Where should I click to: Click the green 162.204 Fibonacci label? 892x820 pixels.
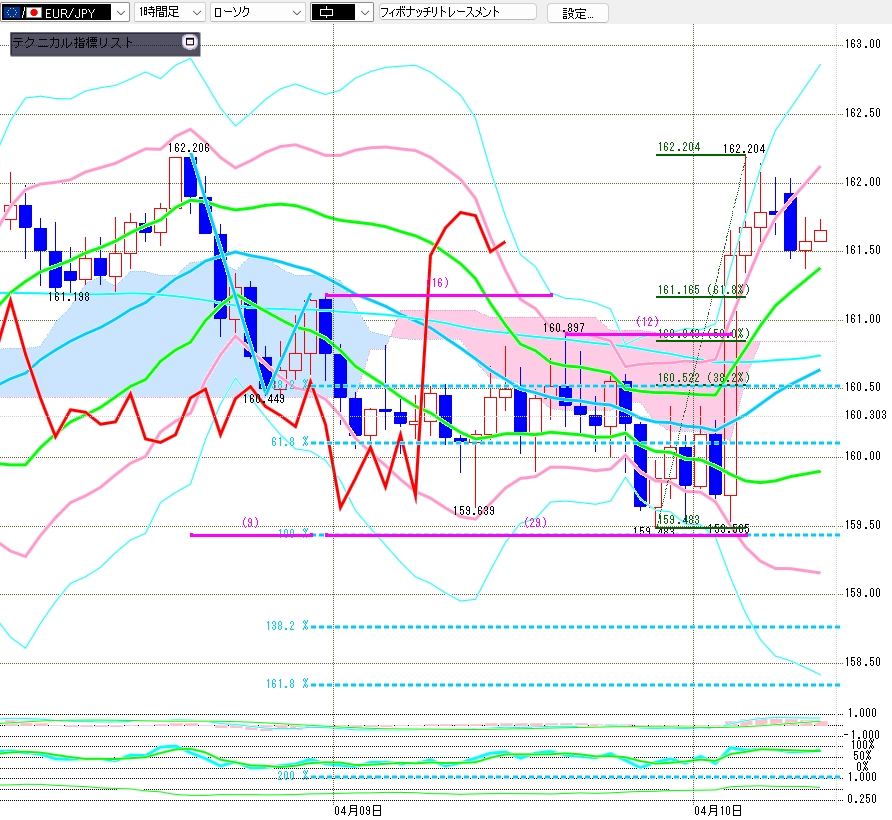click(679, 147)
